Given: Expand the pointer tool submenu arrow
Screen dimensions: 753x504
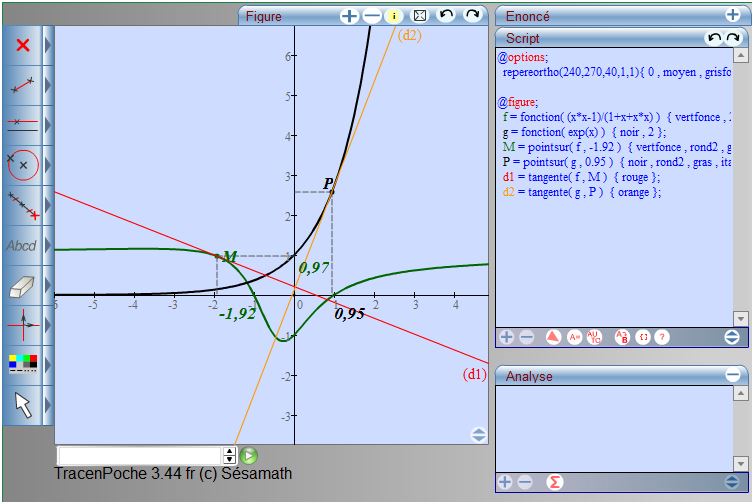Looking at the screenshot, I should 48,405.
